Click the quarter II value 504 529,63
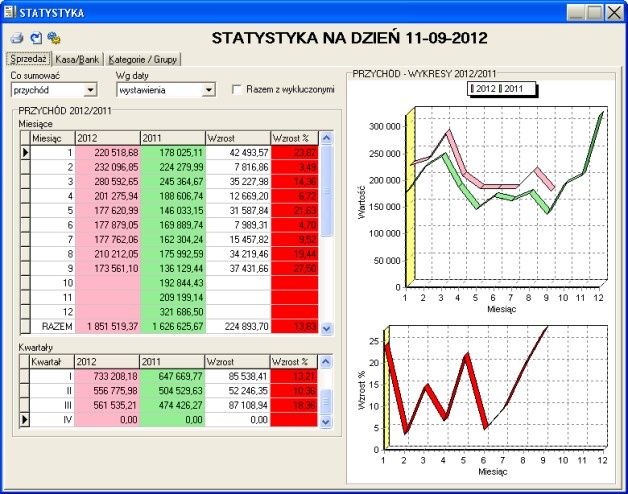Image resolution: width=628 pixels, height=494 pixels. (172, 391)
